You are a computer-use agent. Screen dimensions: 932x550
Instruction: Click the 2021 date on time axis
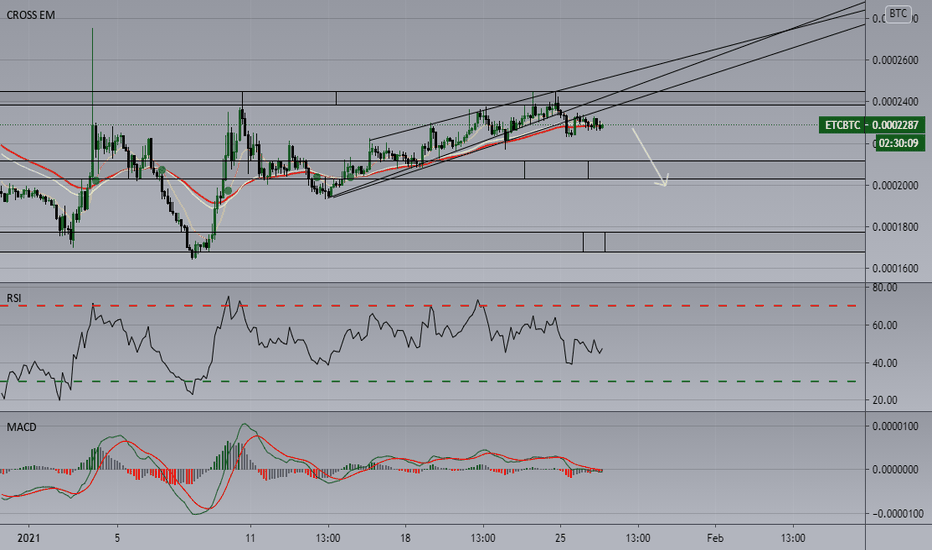click(29, 538)
